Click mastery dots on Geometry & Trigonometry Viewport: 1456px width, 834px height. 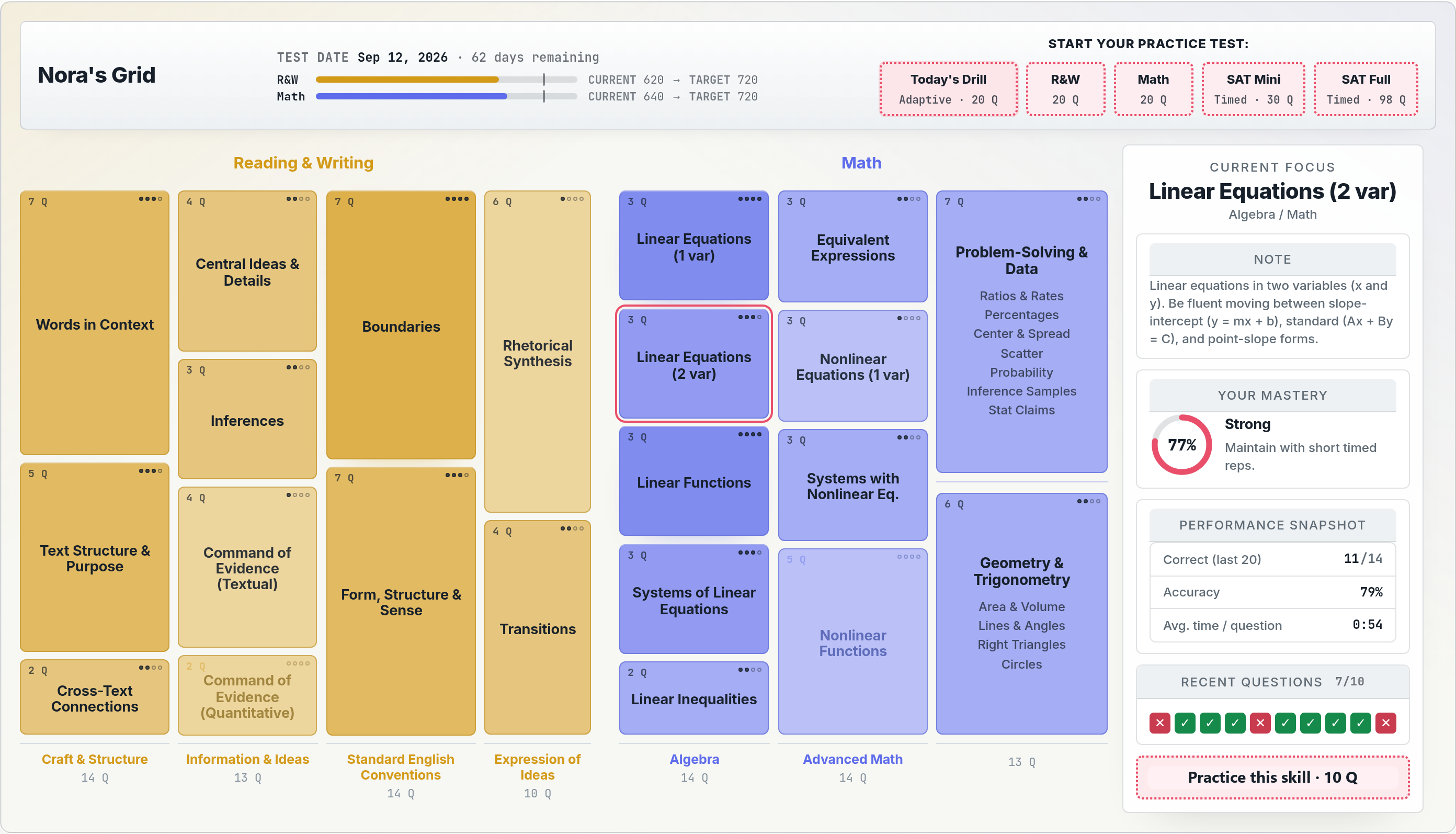[1088, 501]
